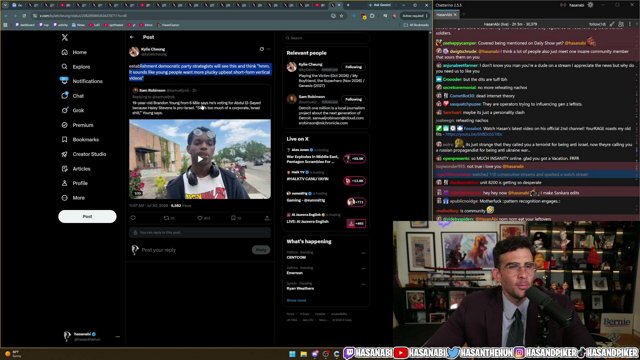The width and height of the screenshot is (640, 360).
Task: Expand the More menu in sidebar
Action: pyautogui.click(x=73, y=198)
